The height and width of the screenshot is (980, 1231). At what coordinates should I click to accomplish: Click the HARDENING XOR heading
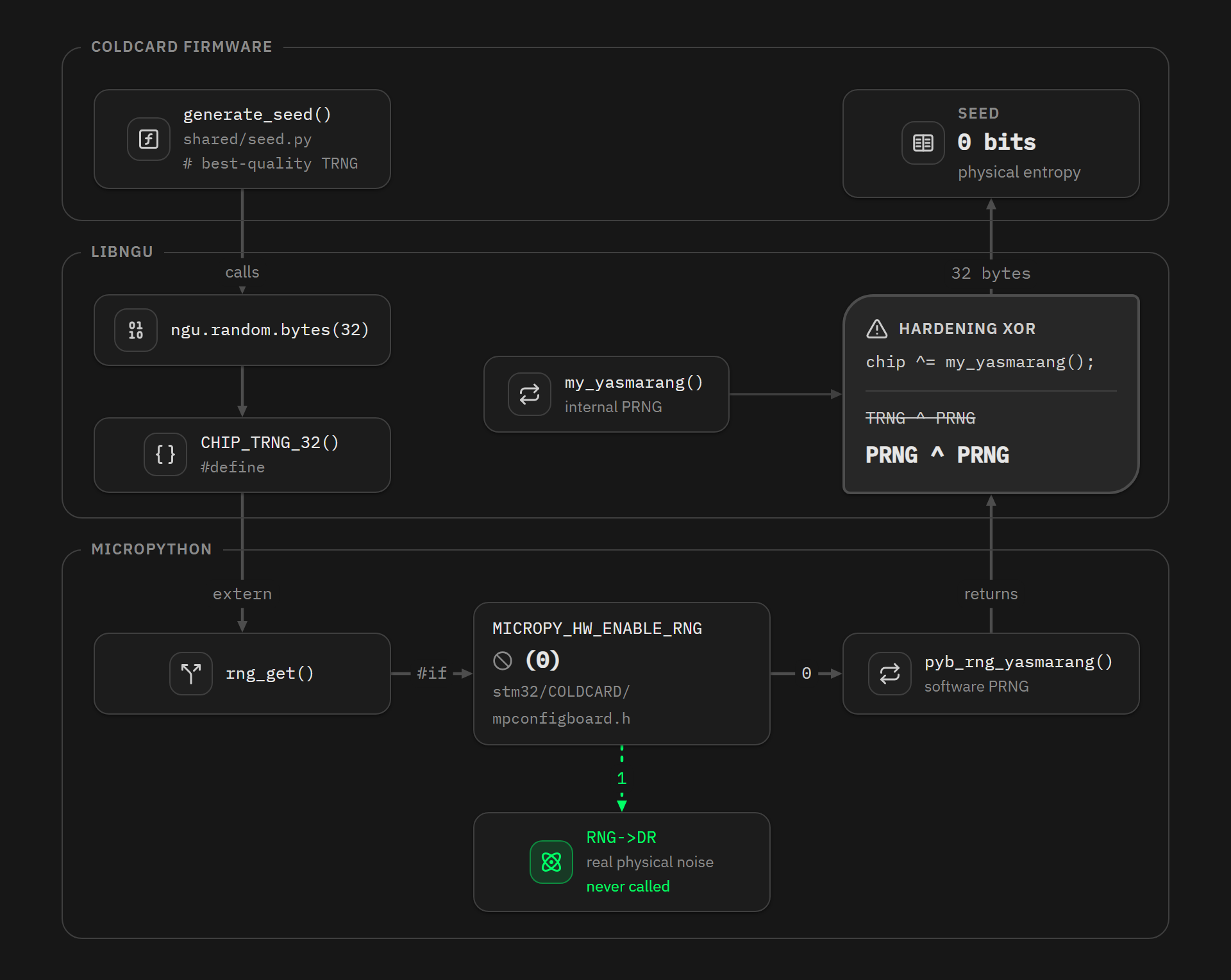pos(967,329)
